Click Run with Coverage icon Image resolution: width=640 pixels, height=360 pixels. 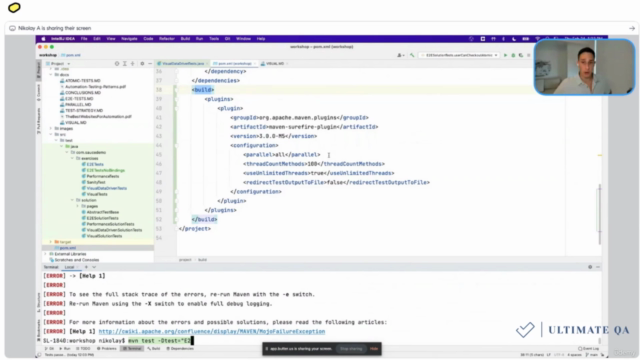[521, 55]
